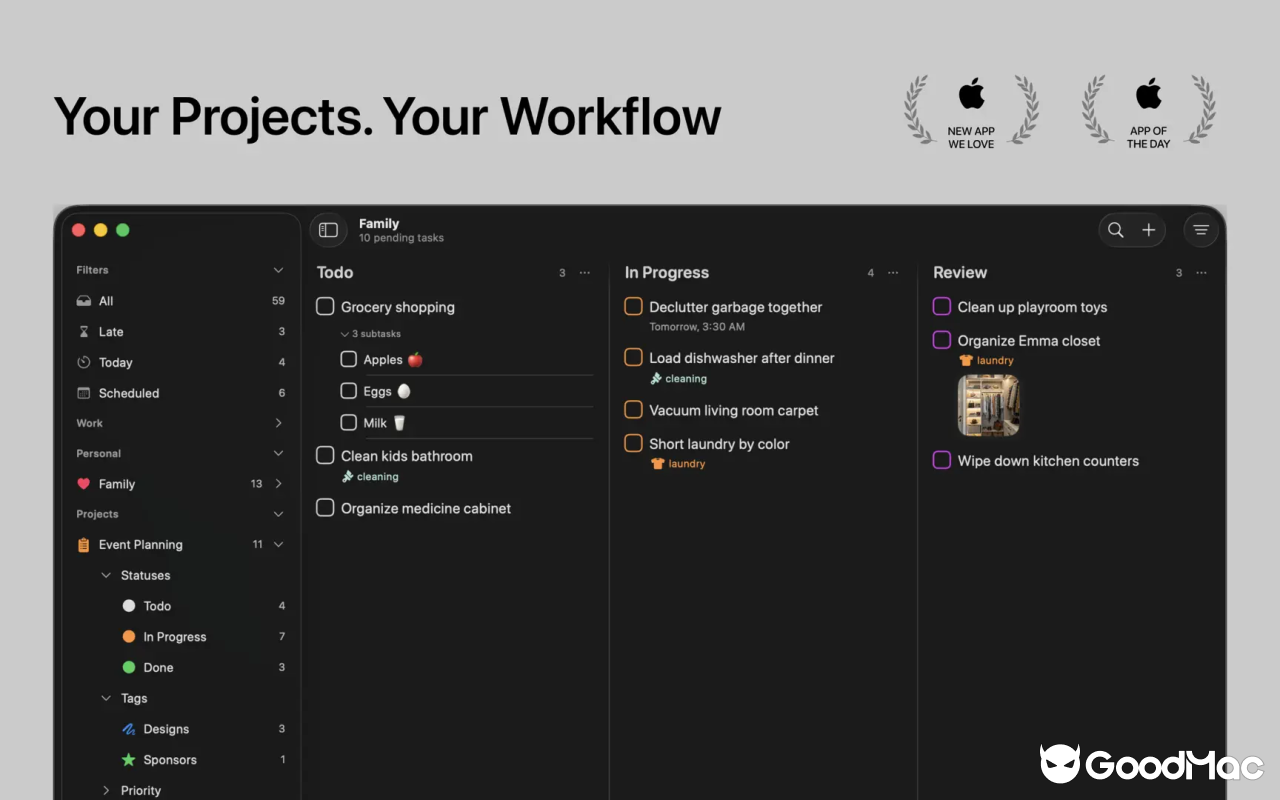
Task: Check Declutter garbage together task
Action: [633, 306]
